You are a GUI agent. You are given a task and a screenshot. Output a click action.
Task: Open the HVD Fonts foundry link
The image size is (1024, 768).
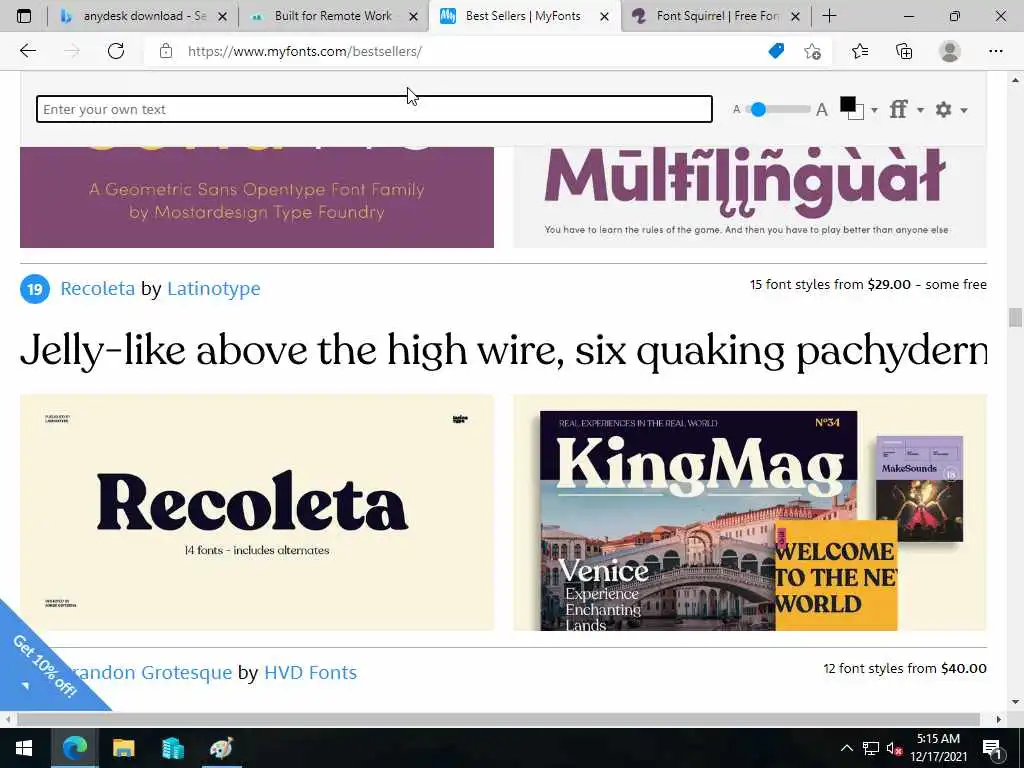pyautogui.click(x=310, y=672)
